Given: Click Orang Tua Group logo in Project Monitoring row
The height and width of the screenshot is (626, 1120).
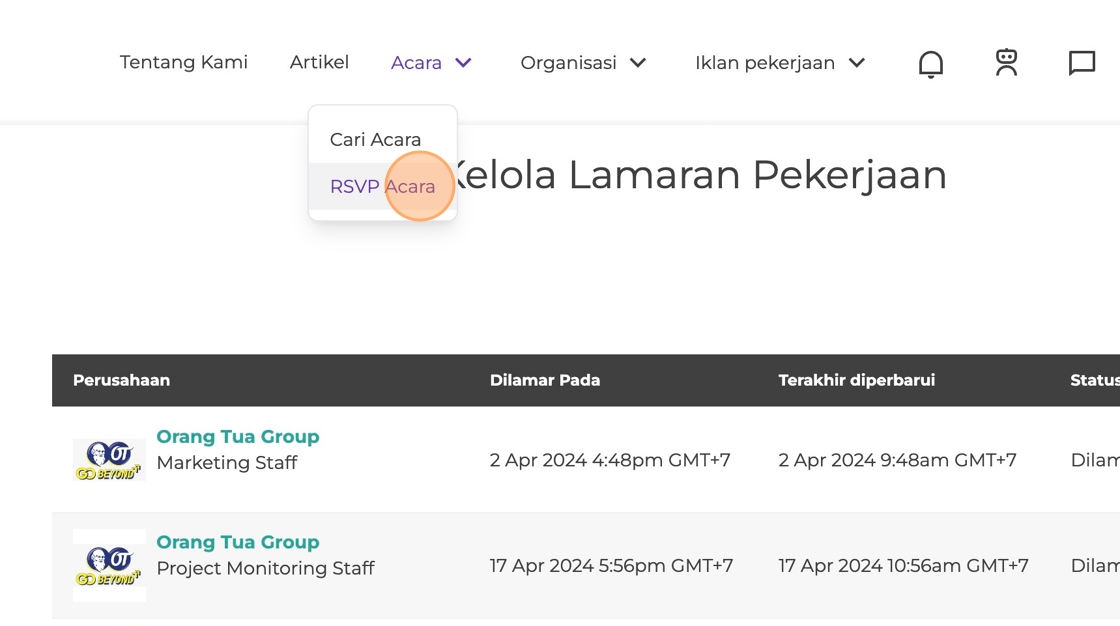Looking at the screenshot, I should pyautogui.click(x=109, y=565).
